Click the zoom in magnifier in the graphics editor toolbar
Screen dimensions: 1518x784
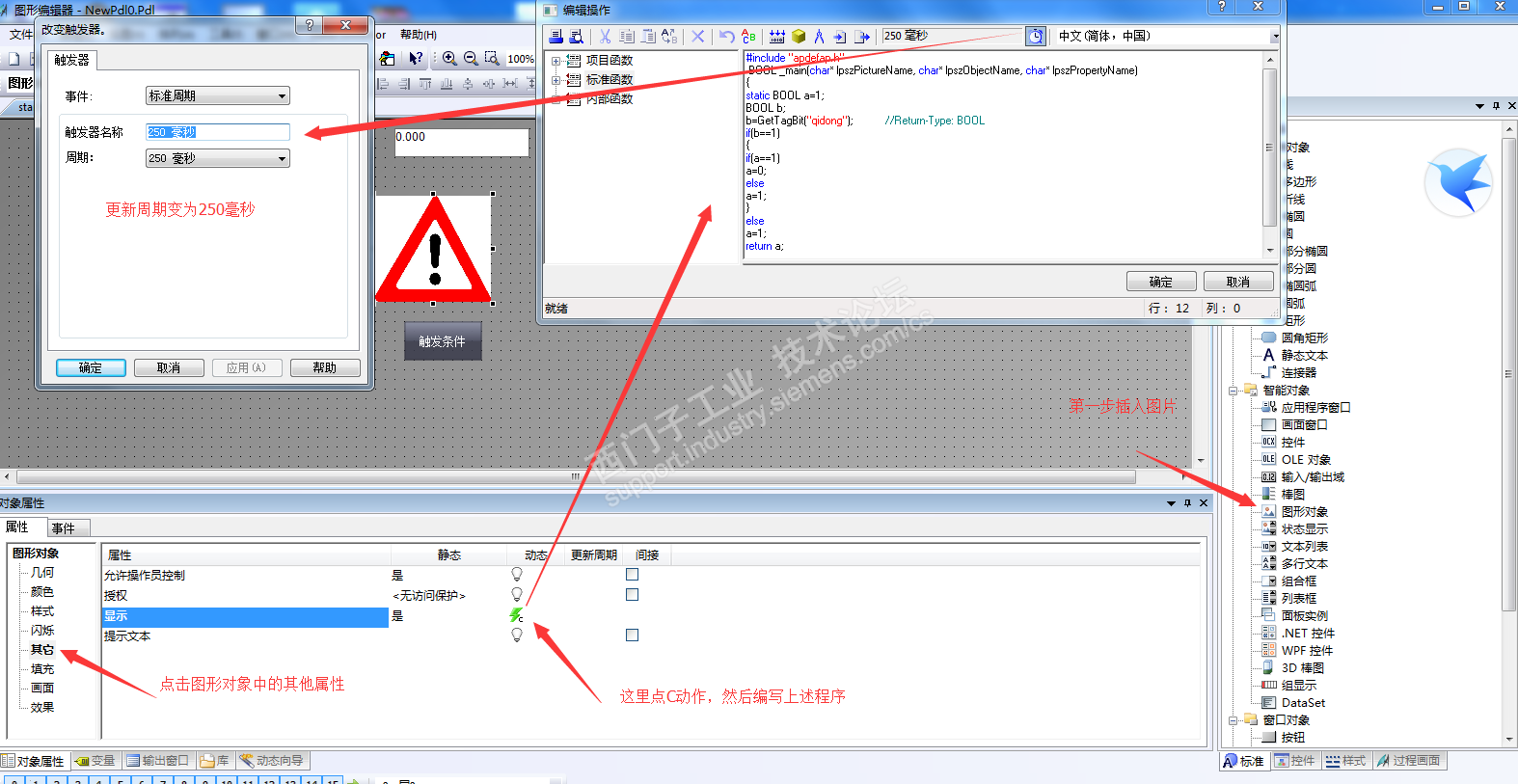(x=449, y=59)
